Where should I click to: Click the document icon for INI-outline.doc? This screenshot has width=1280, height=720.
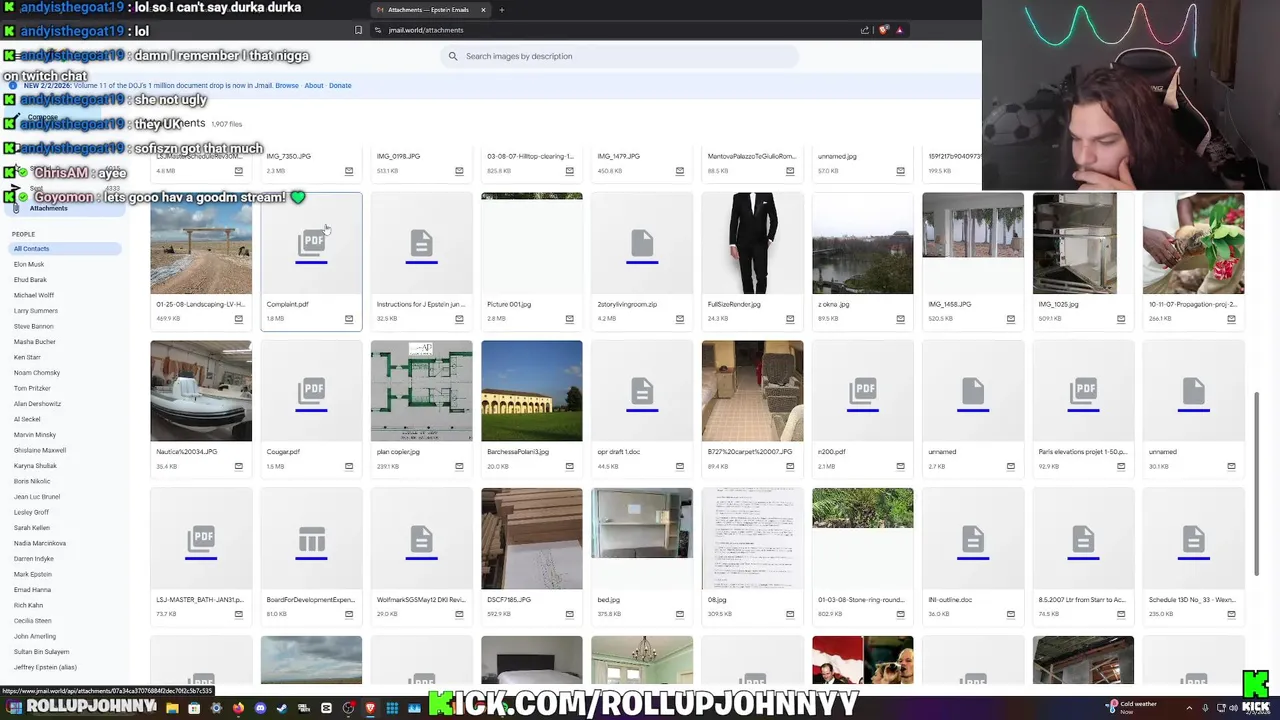(x=973, y=539)
